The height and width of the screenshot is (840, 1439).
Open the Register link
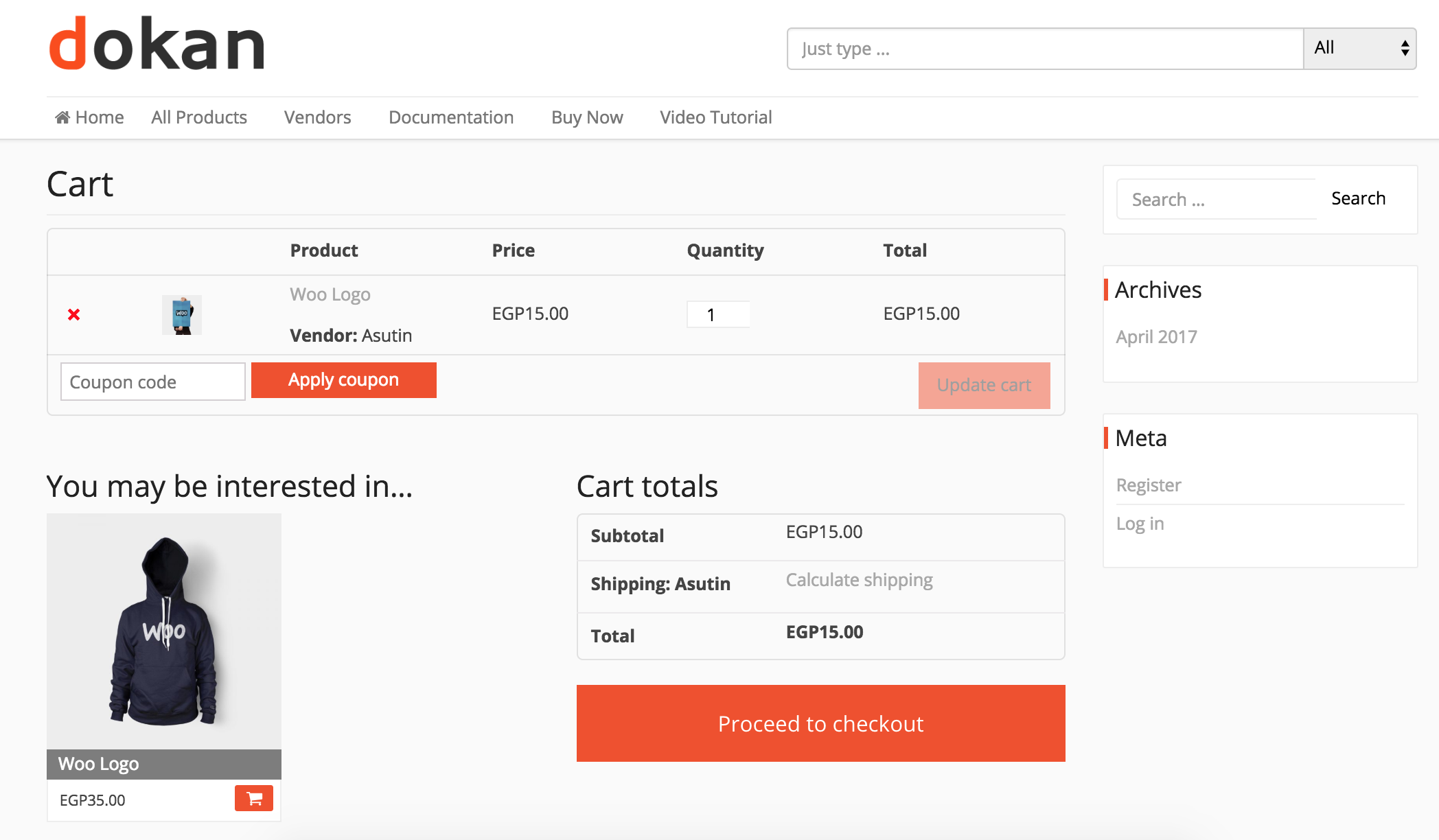[1149, 485]
